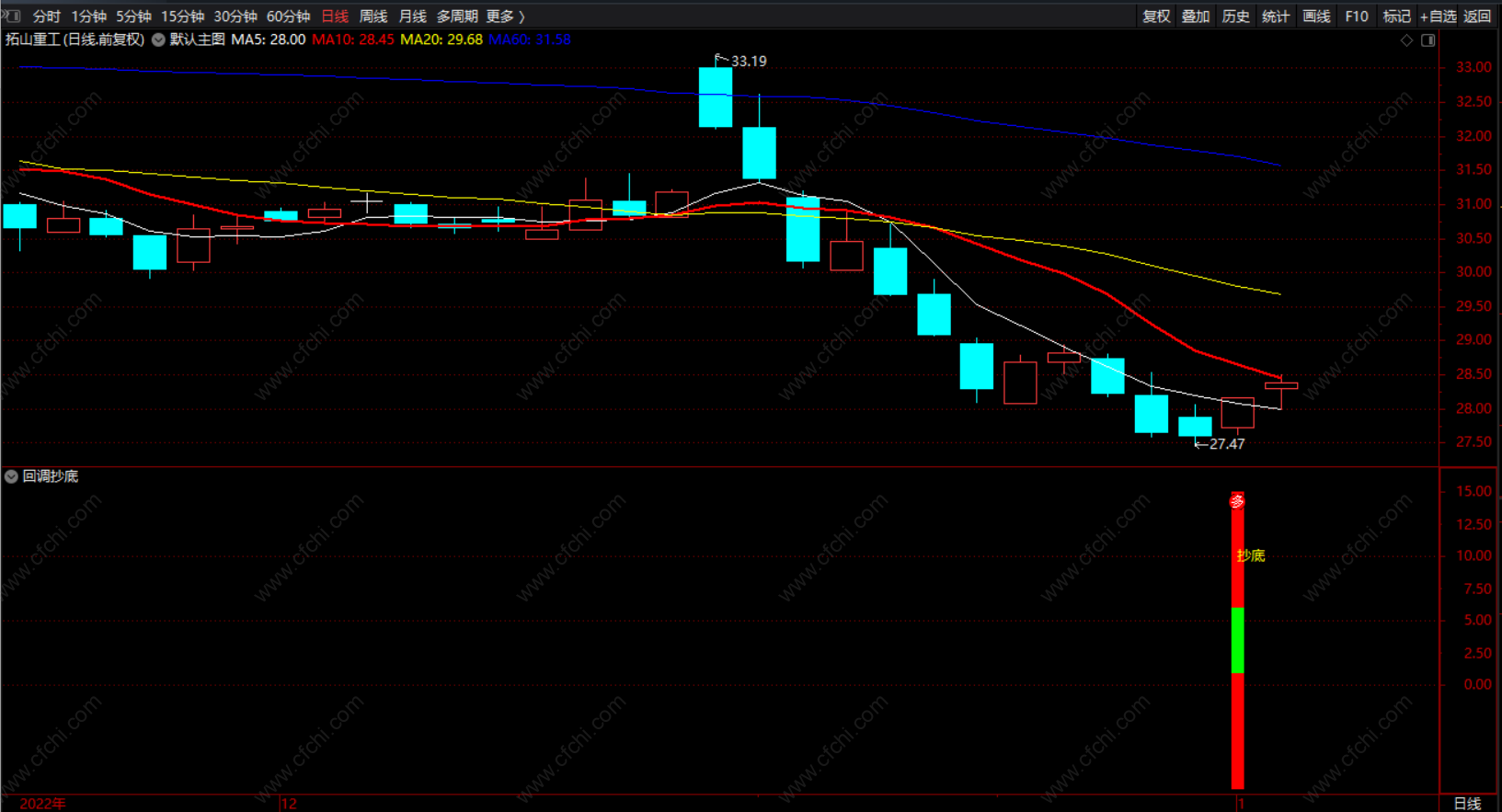
Task: Click the MA10: 28.45 label
Action: point(353,40)
